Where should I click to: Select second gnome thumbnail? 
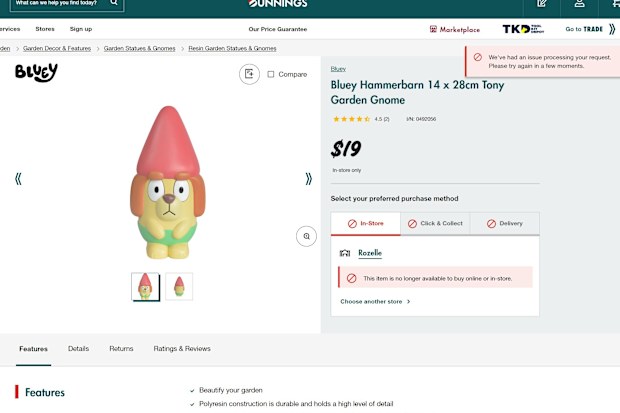pos(179,286)
